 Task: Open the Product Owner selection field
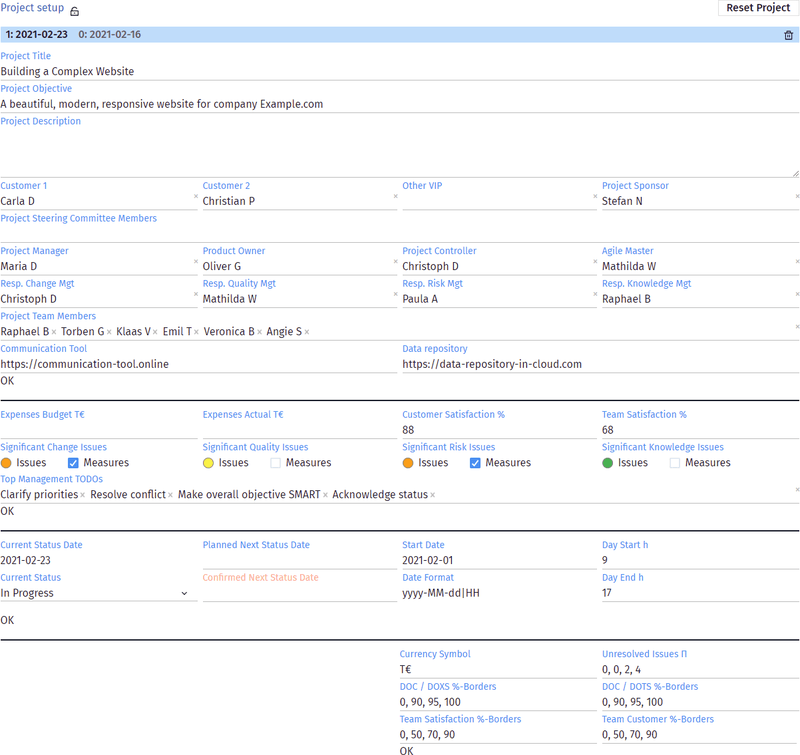295,267
